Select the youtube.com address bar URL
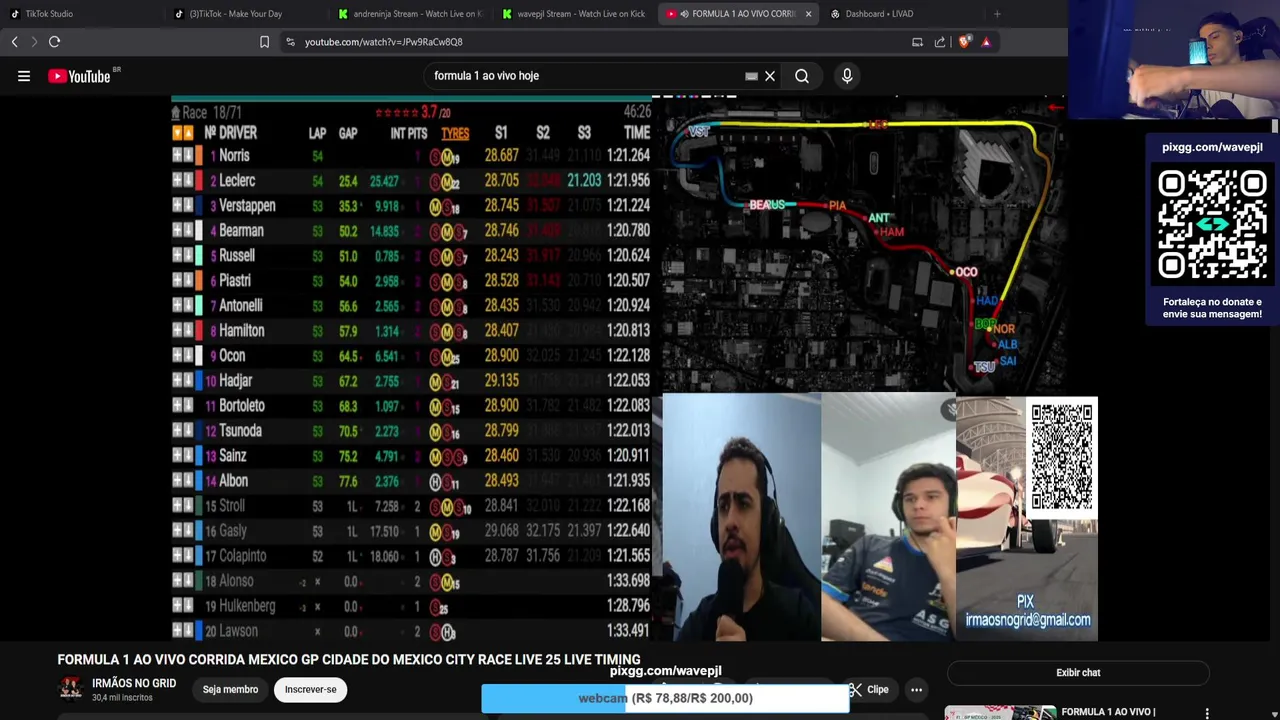 click(x=384, y=42)
